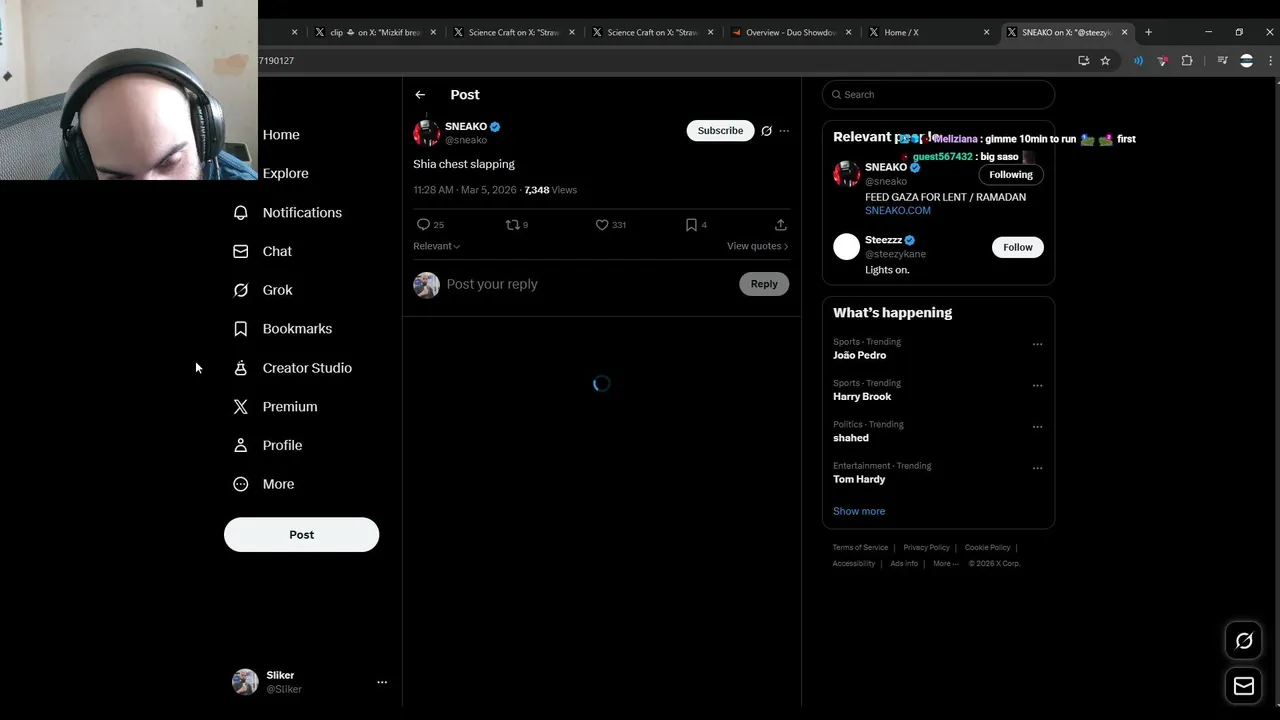Open Ads info footer link

pyautogui.click(x=904, y=563)
